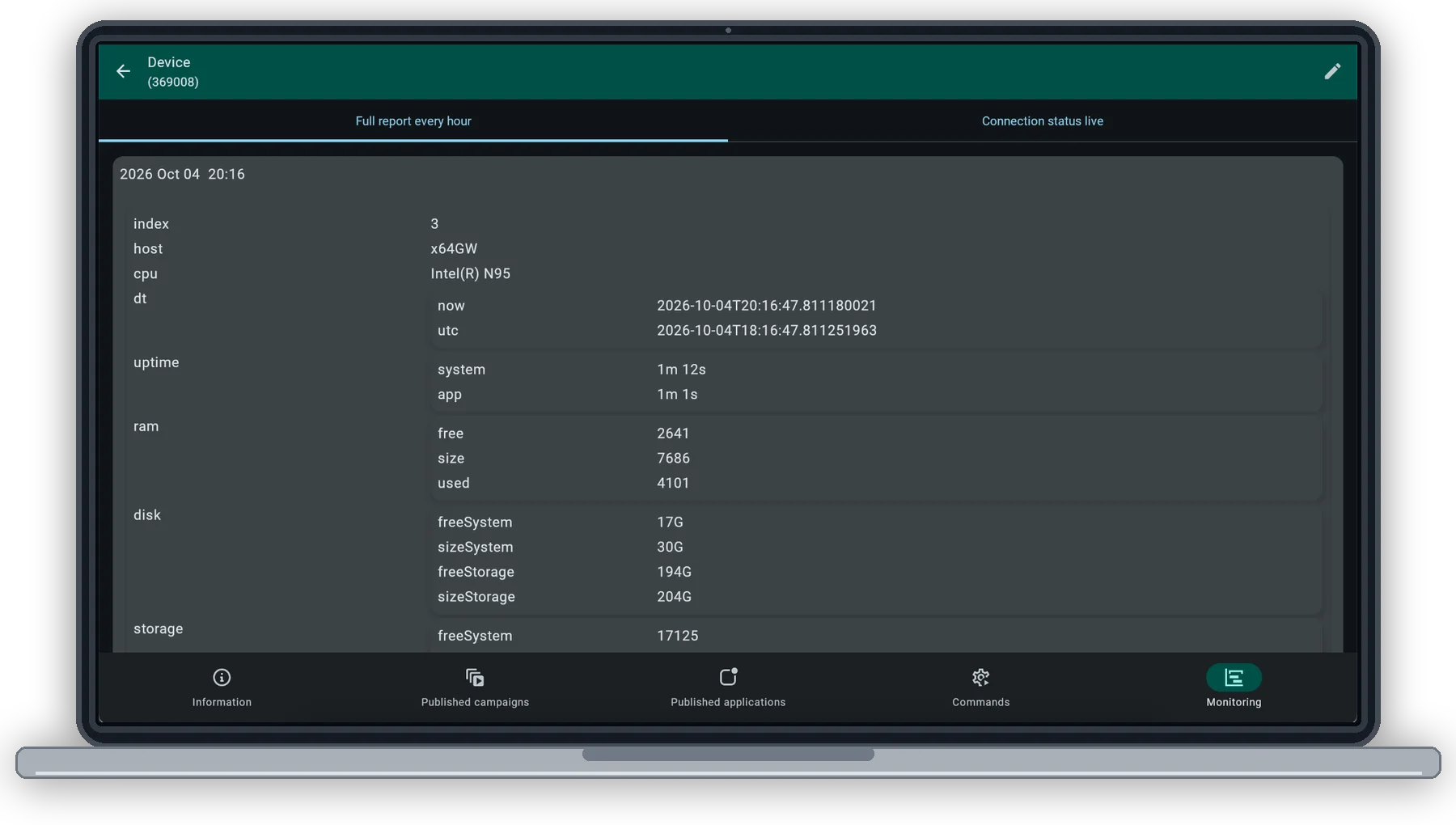Click freeStorage value 194G

point(674,571)
